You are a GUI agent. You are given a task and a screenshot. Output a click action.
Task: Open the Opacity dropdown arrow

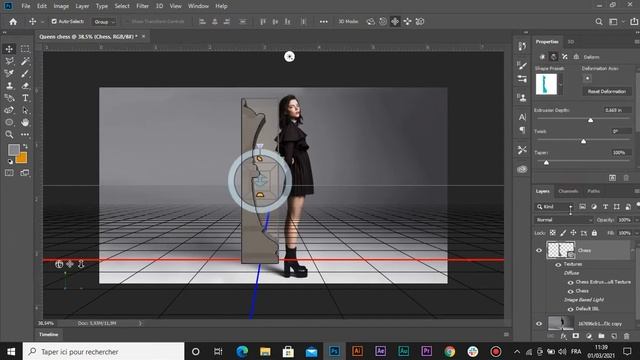click(636, 220)
